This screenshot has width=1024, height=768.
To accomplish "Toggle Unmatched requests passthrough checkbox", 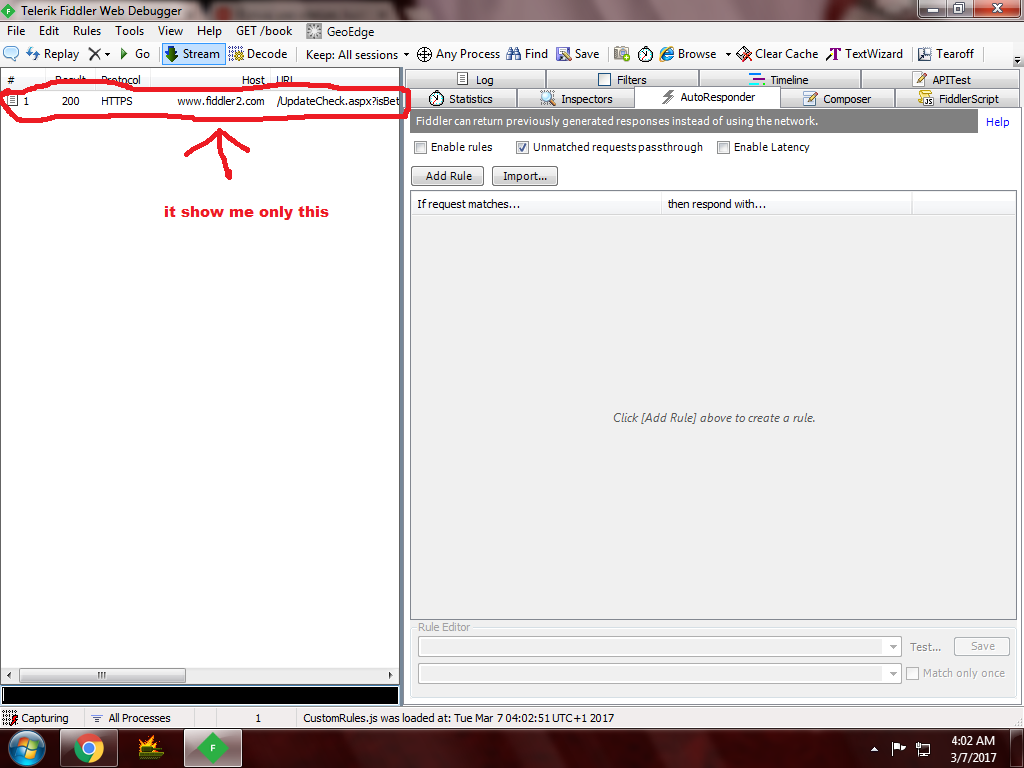I will click(x=522, y=148).
